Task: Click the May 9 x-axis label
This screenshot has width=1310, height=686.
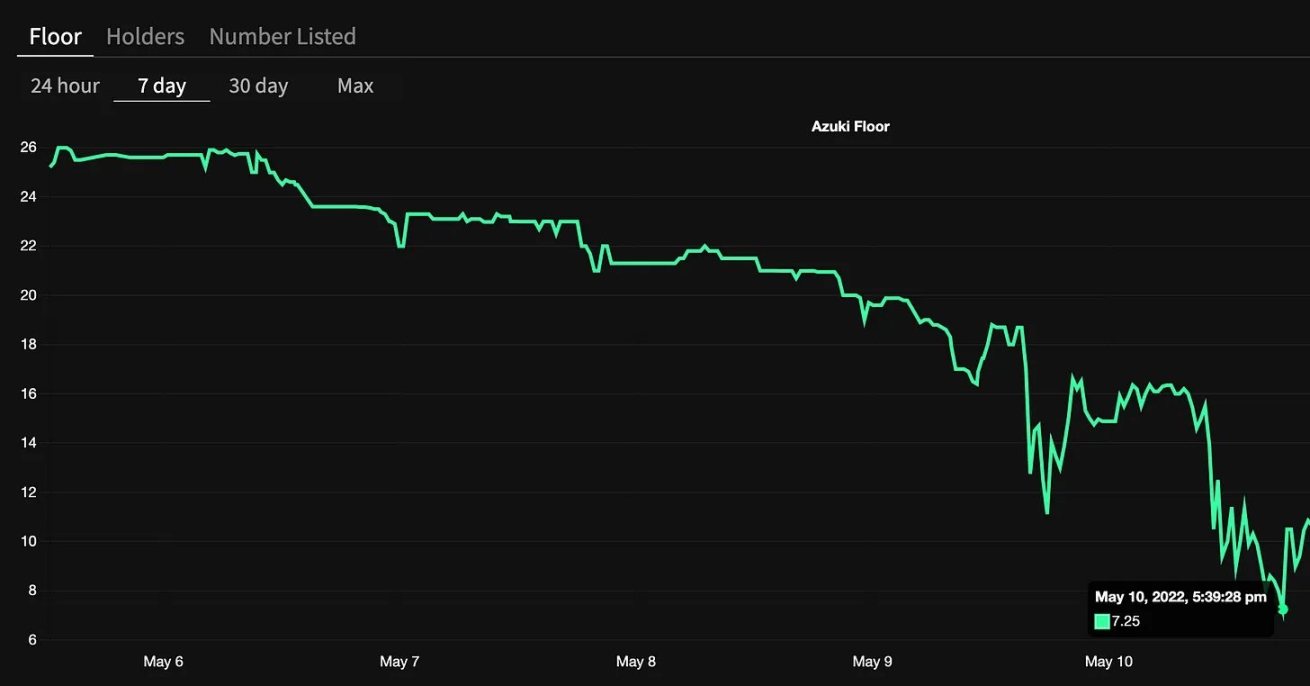Action: (872, 661)
